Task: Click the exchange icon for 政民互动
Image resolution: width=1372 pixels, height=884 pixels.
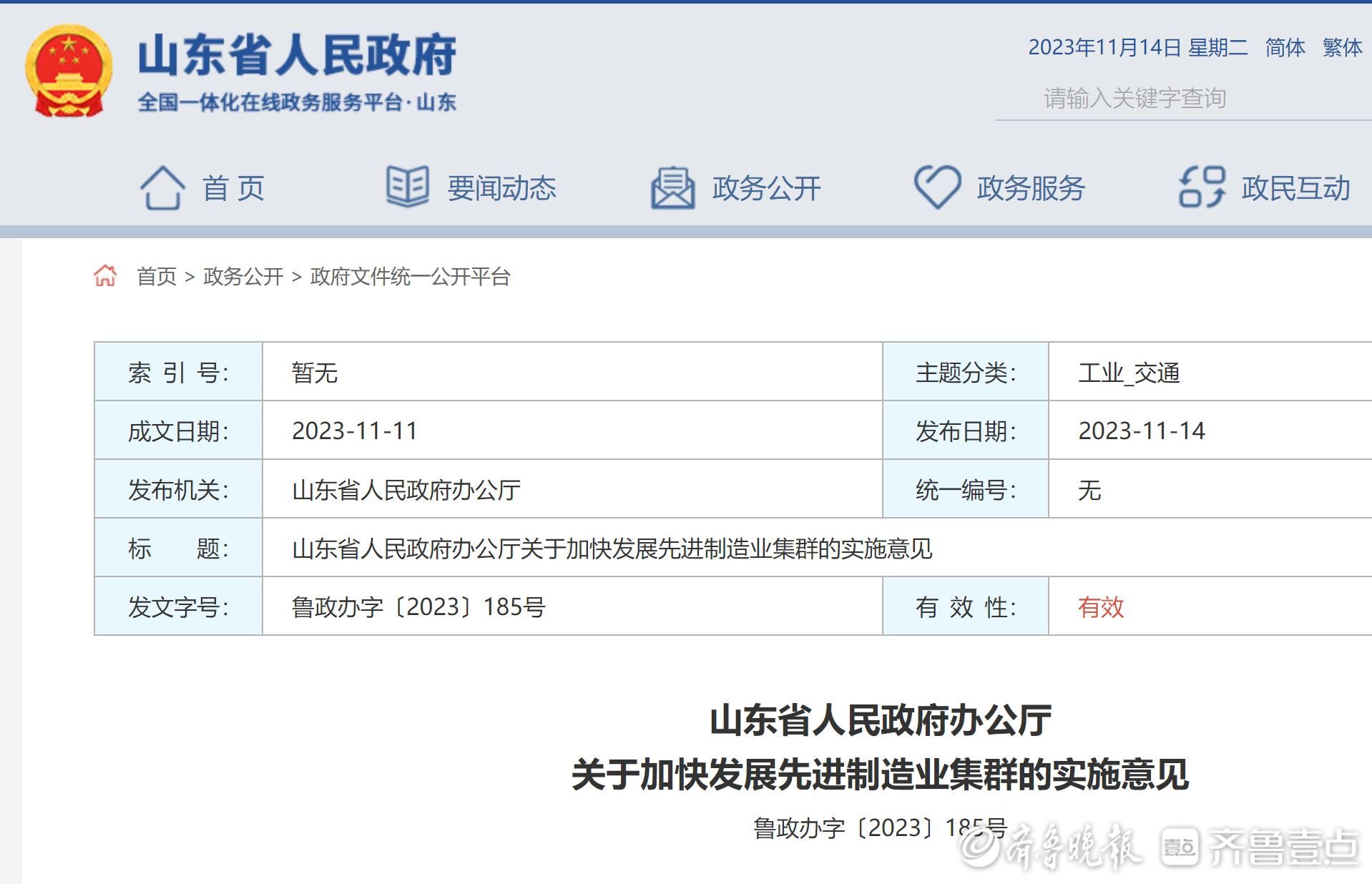Action: coord(1202,187)
